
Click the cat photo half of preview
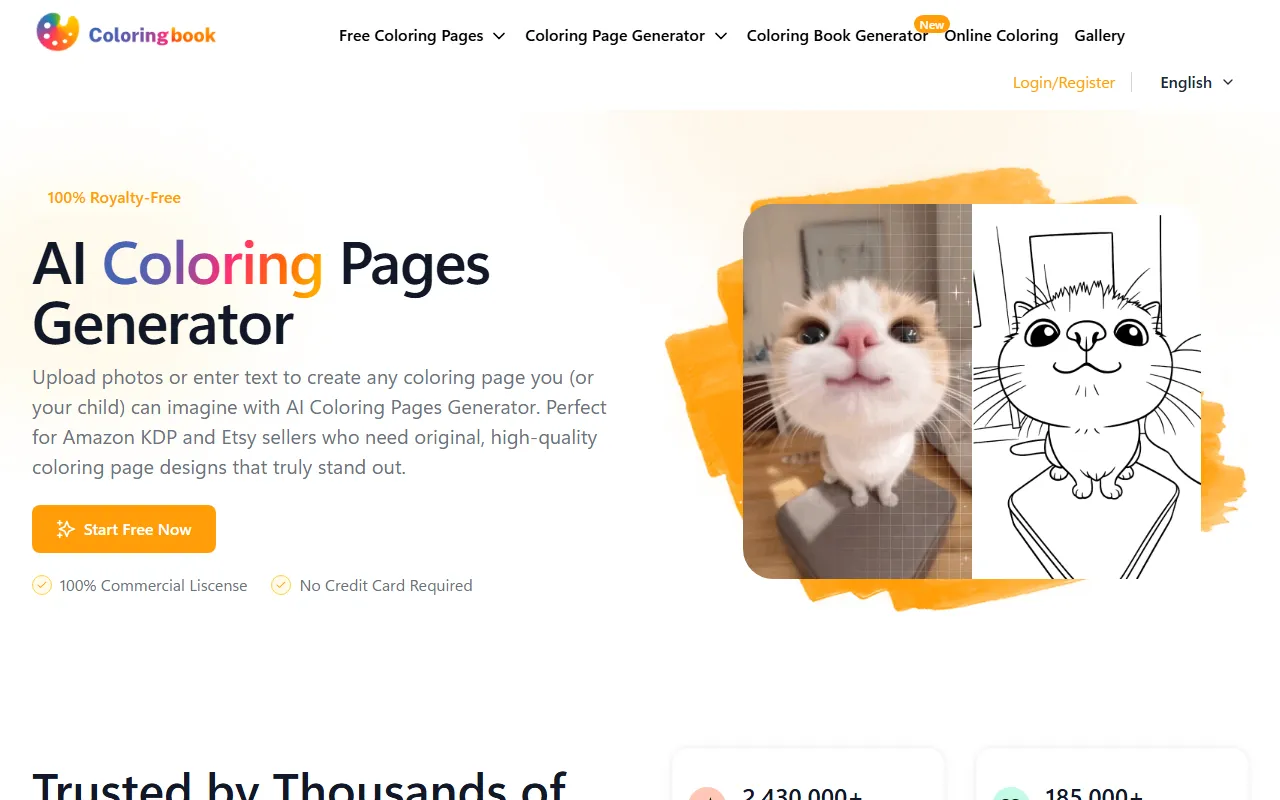[x=857, y=391]
